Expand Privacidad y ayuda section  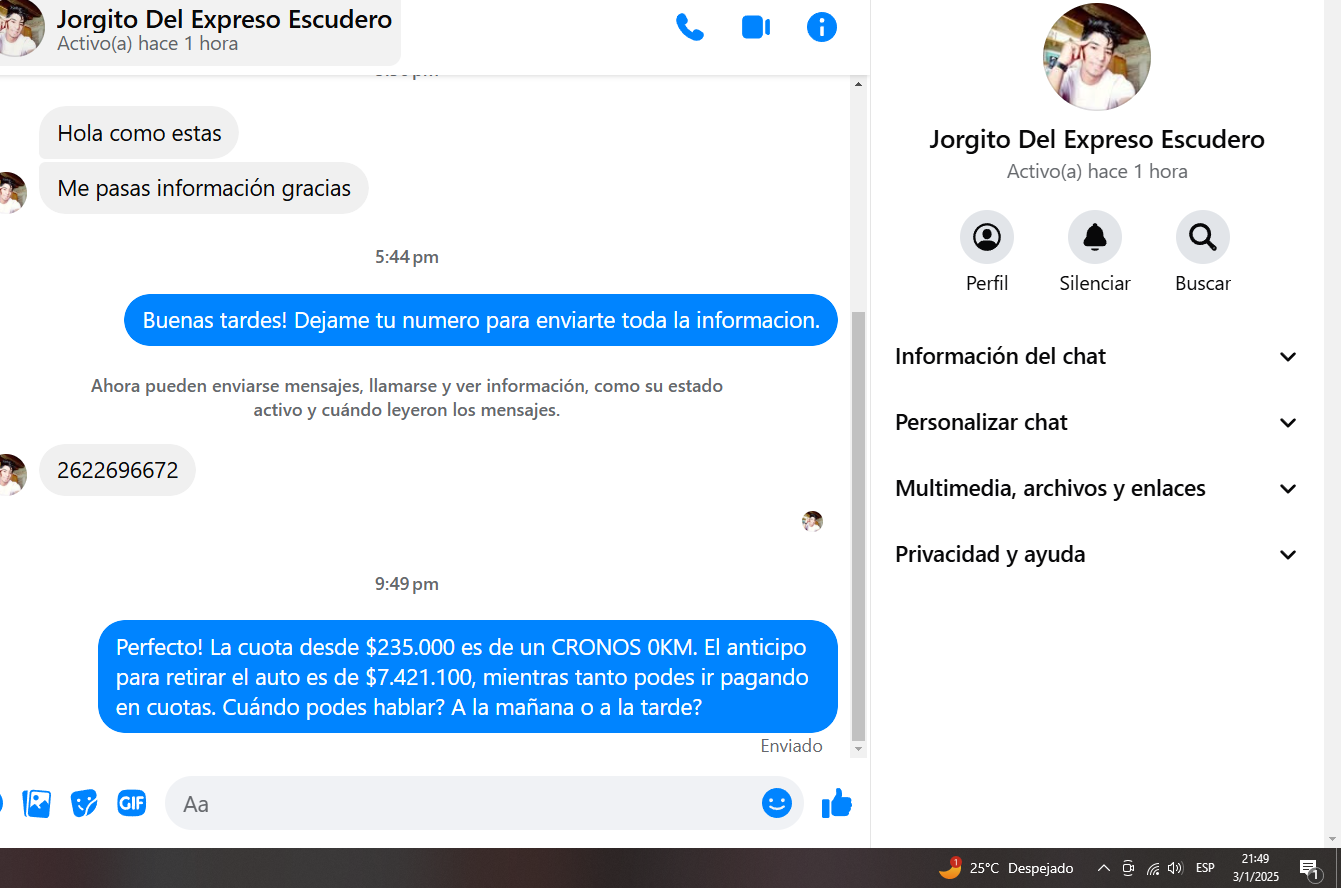[1095, 555]
